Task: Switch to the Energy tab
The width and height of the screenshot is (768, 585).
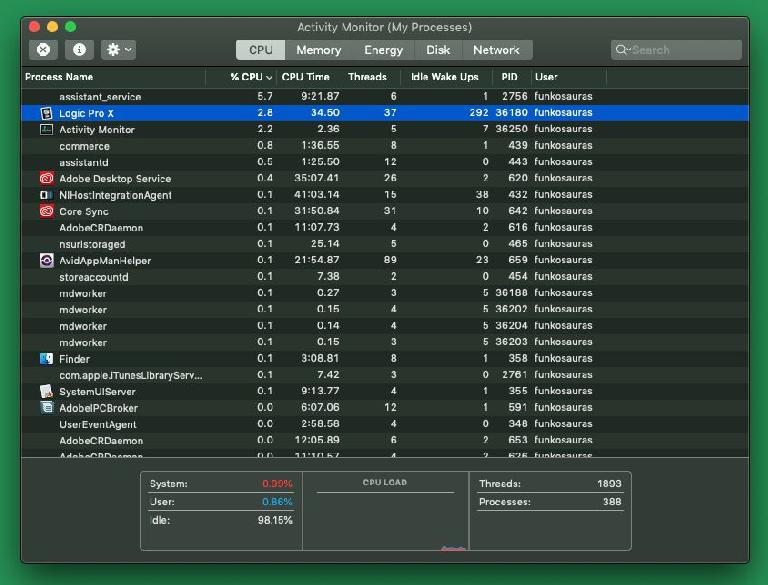Action: click(384, 50)
